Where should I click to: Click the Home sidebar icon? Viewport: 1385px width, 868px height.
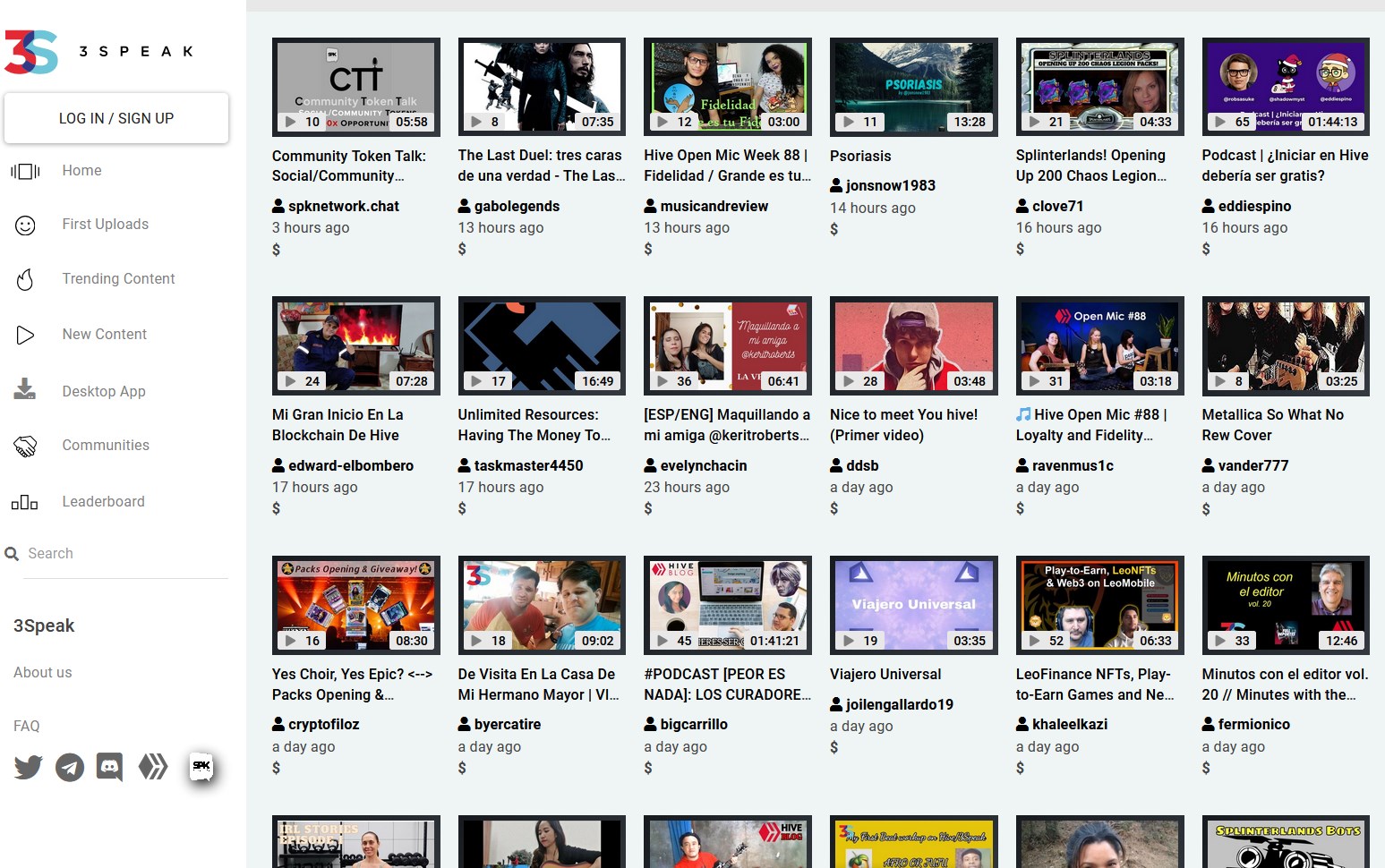point(25,171)
